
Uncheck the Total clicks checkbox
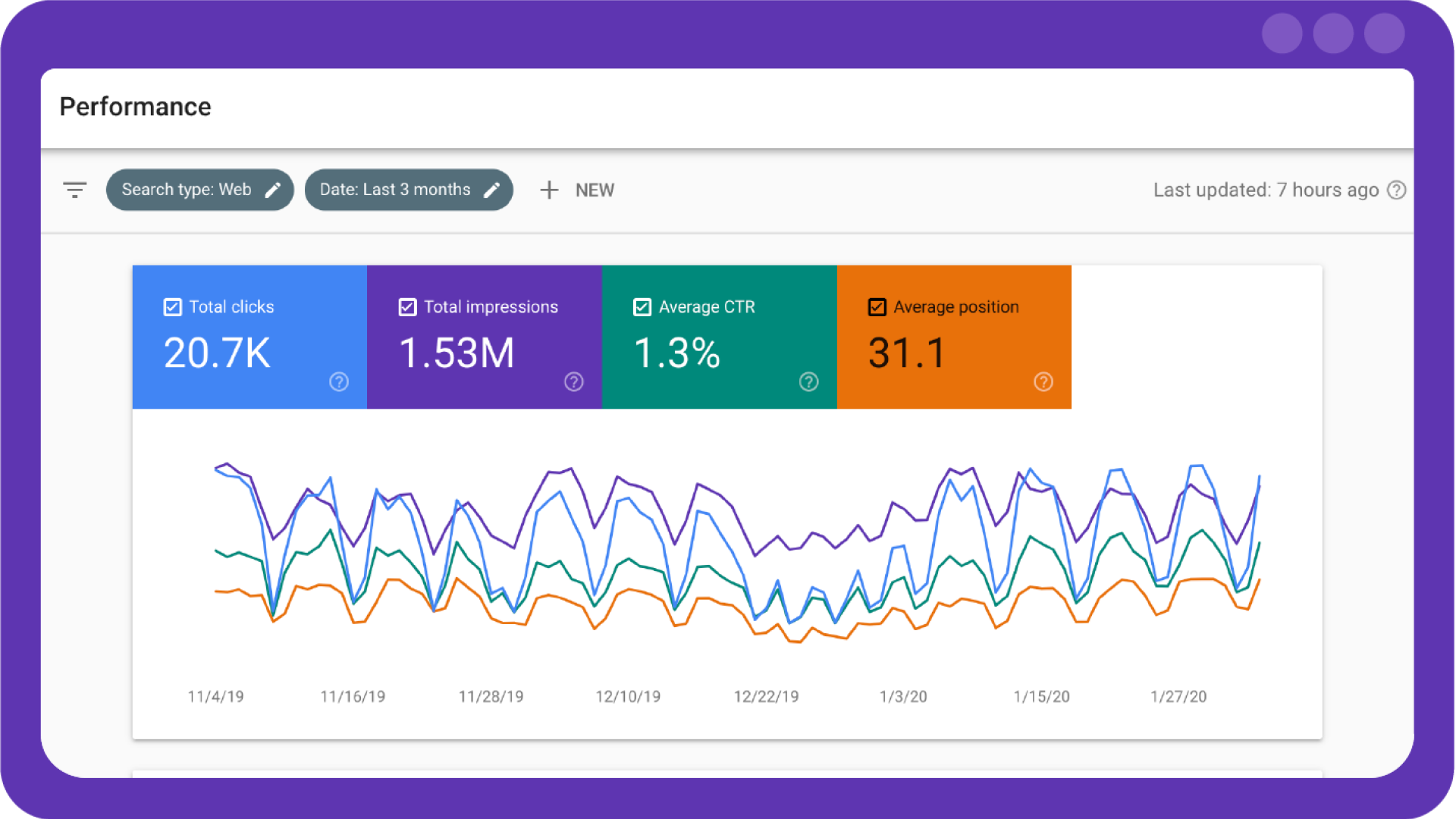(172, 306)
